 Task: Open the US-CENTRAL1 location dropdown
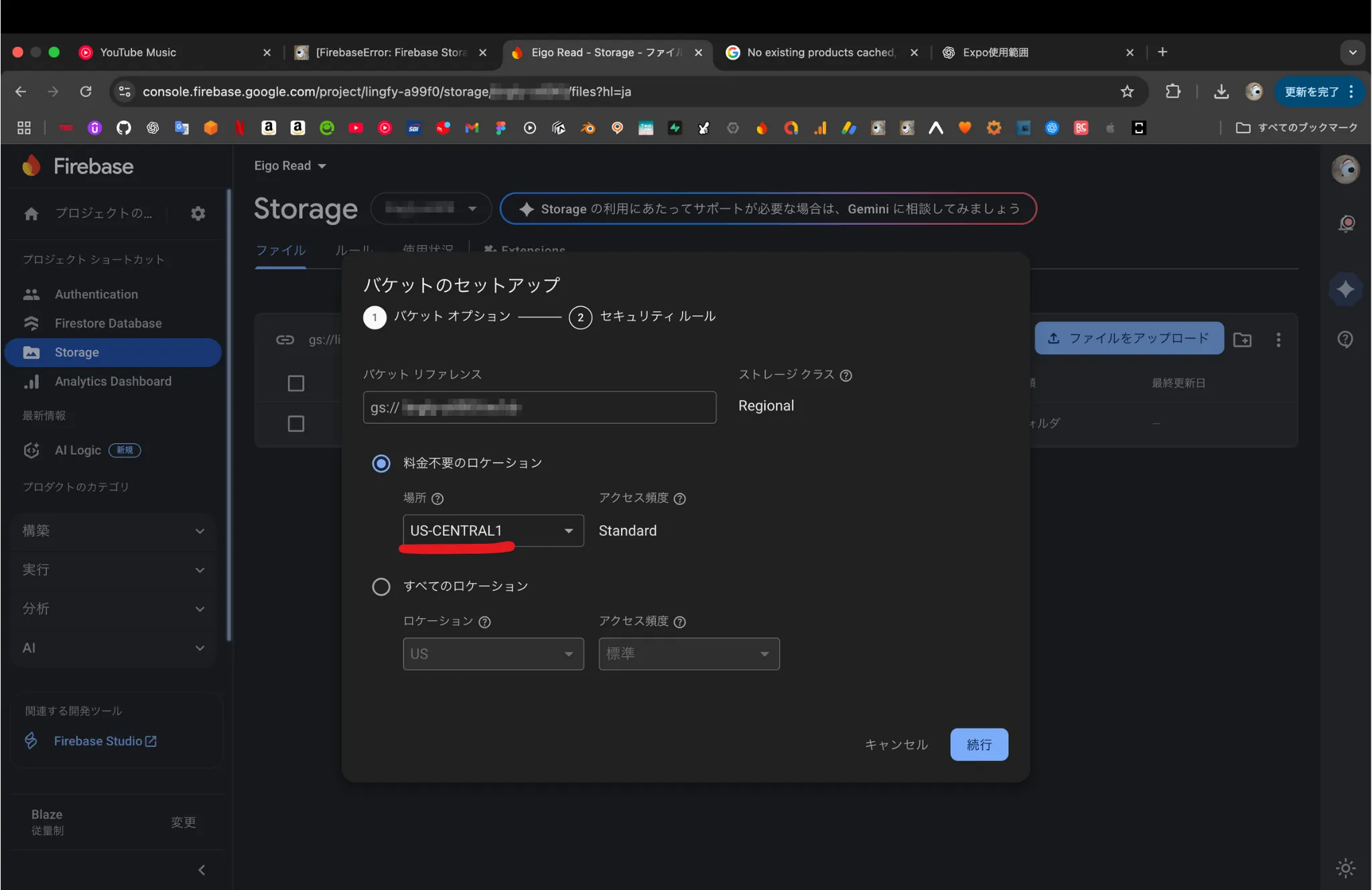pos(493,530)
